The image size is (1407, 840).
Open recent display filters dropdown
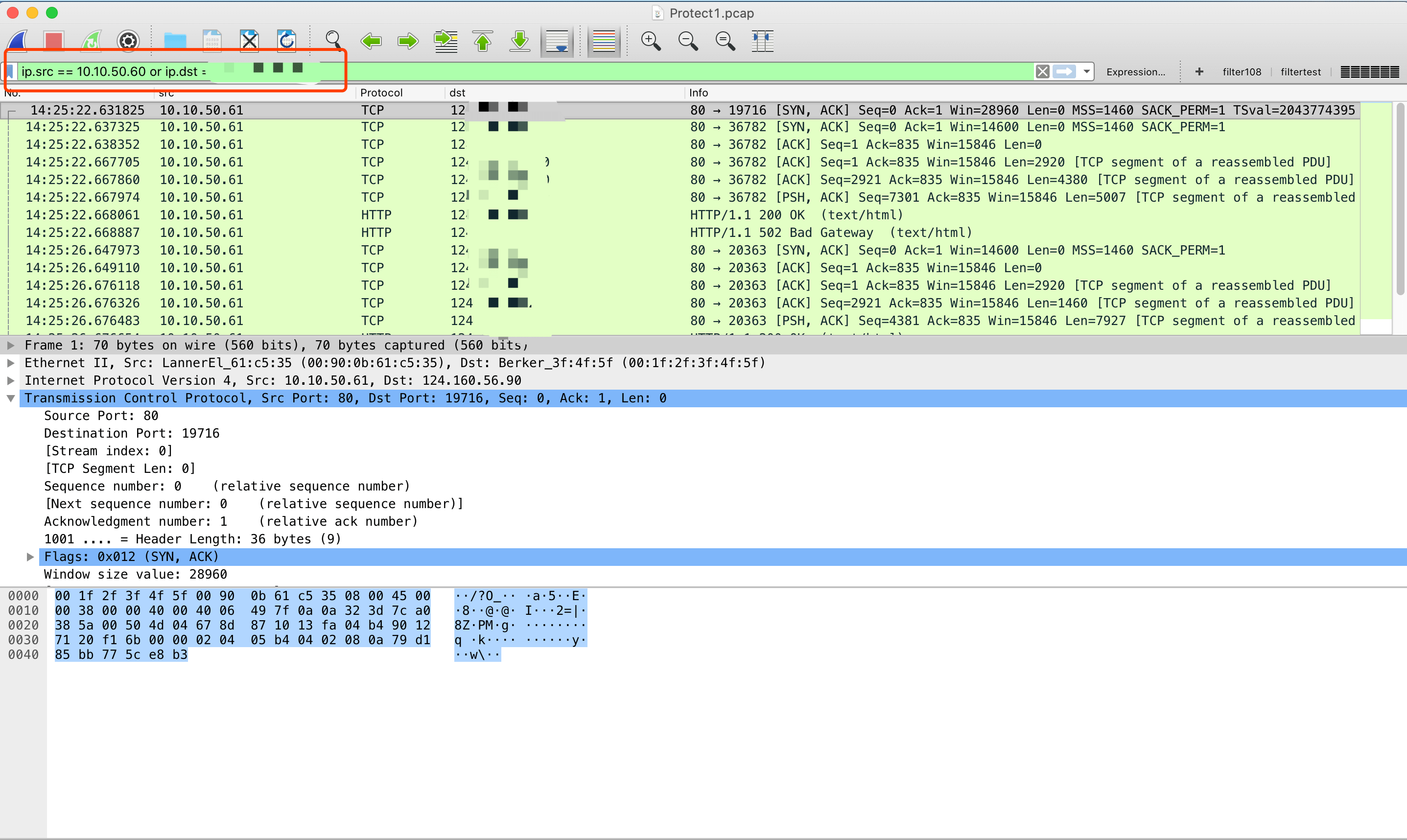[x=1087, y=71]
